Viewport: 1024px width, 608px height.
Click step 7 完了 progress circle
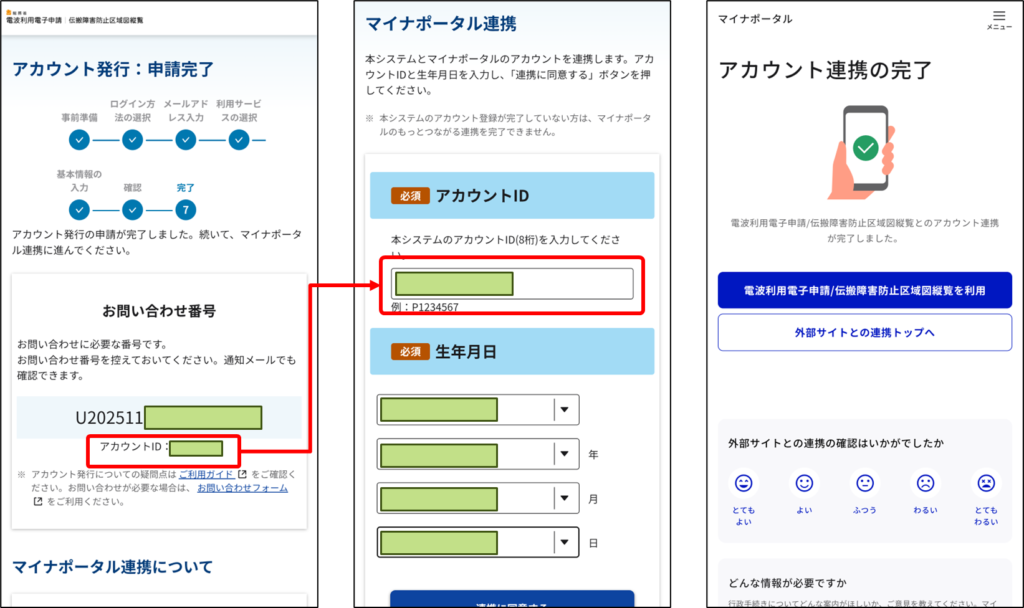pyautogui.click(x=185, y=209)
